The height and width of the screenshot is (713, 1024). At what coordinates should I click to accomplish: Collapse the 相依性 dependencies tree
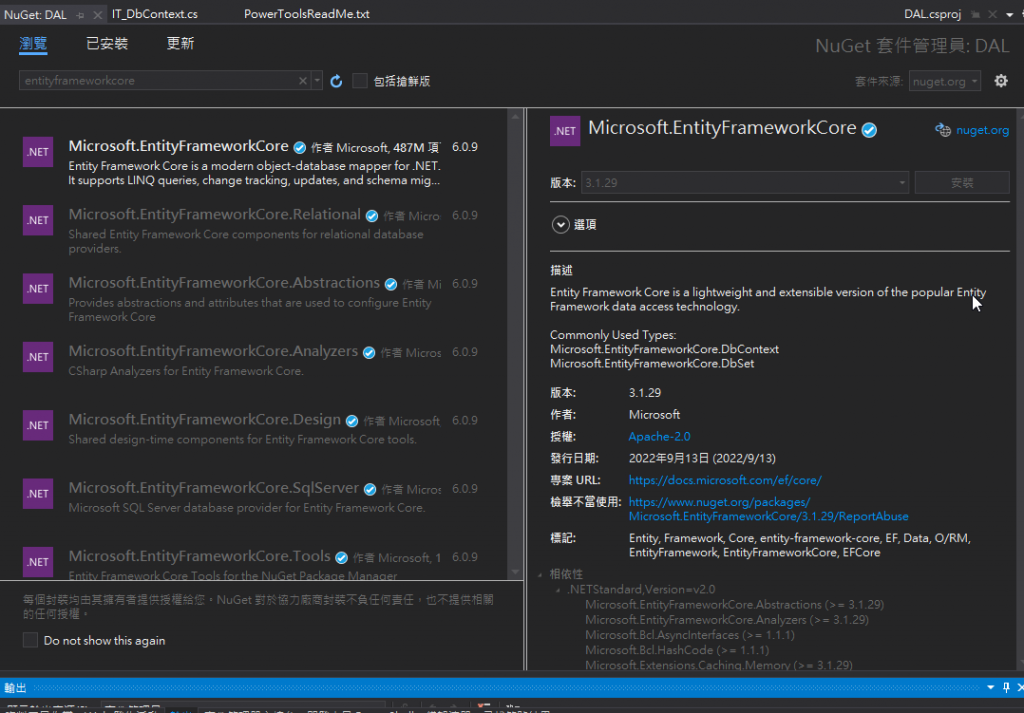pos(540,575)
